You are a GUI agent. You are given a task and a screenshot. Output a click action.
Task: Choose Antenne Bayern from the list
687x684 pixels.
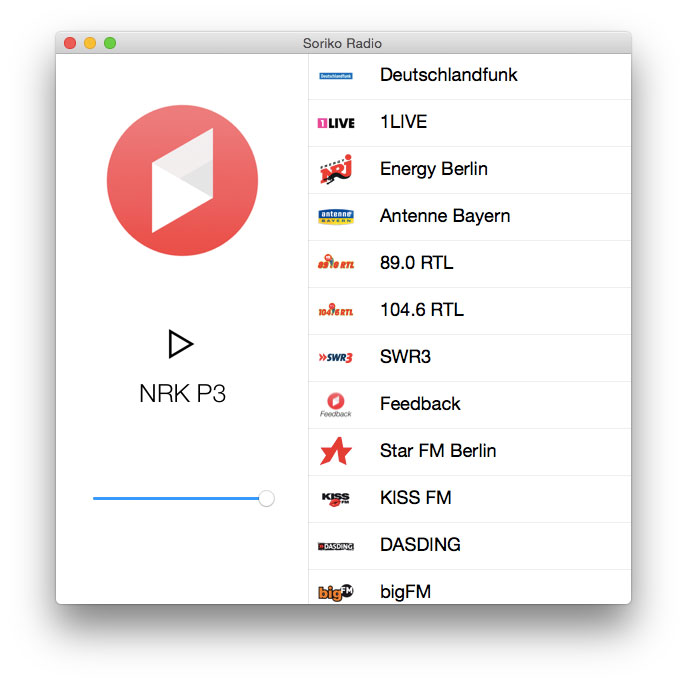pos(445,216)
